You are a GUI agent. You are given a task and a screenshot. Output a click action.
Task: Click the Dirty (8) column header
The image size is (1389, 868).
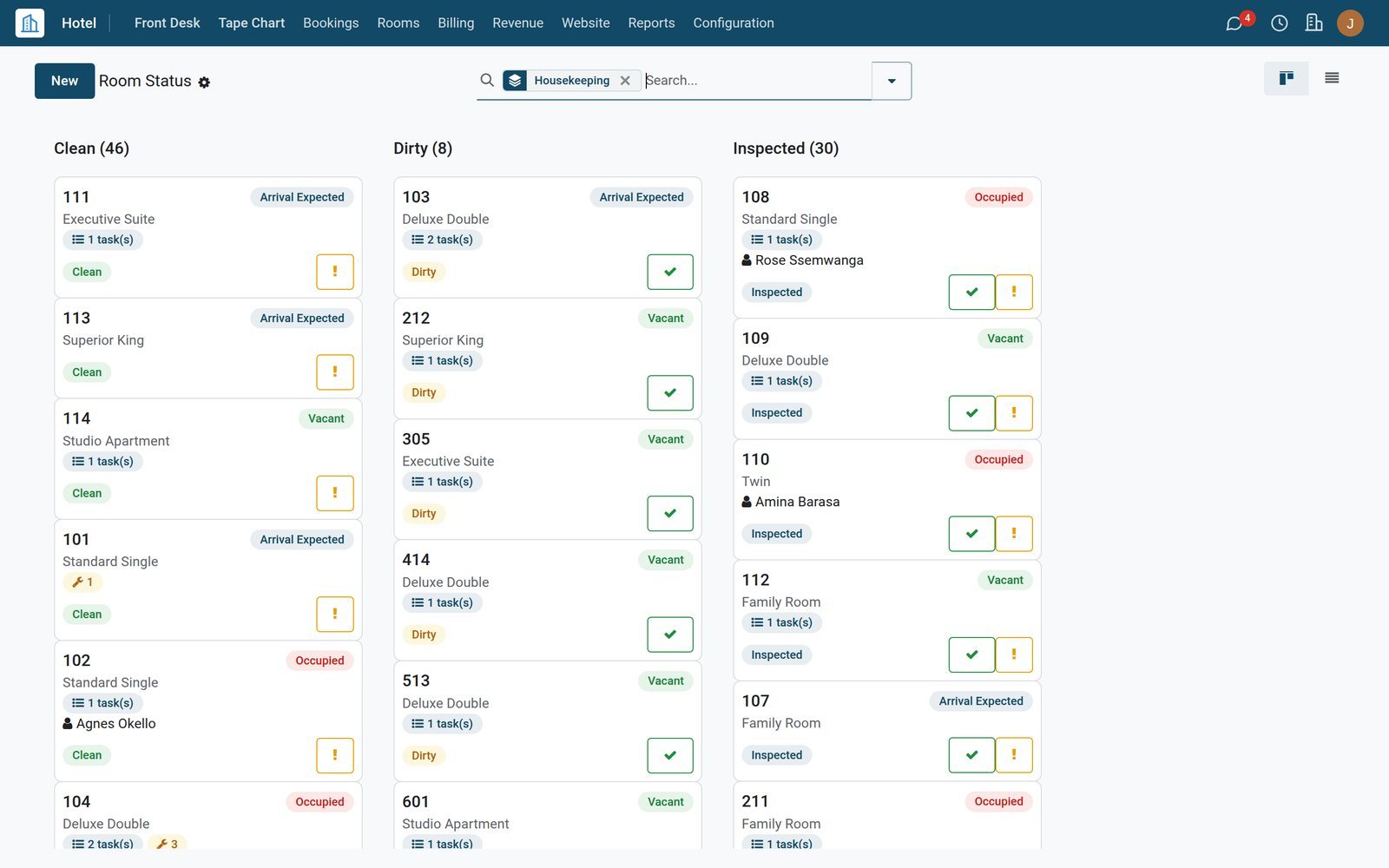423,148
